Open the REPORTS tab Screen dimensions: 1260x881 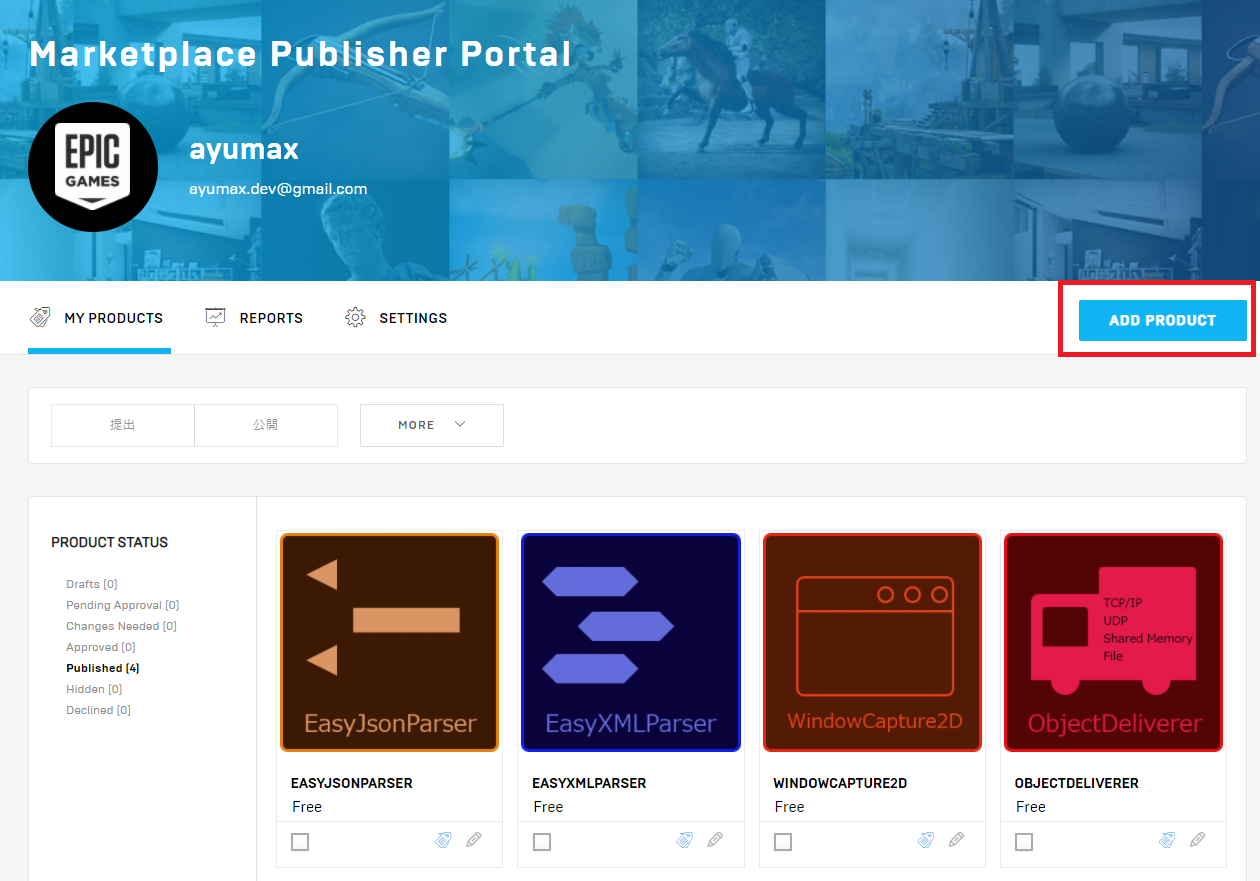click(254, 318)
